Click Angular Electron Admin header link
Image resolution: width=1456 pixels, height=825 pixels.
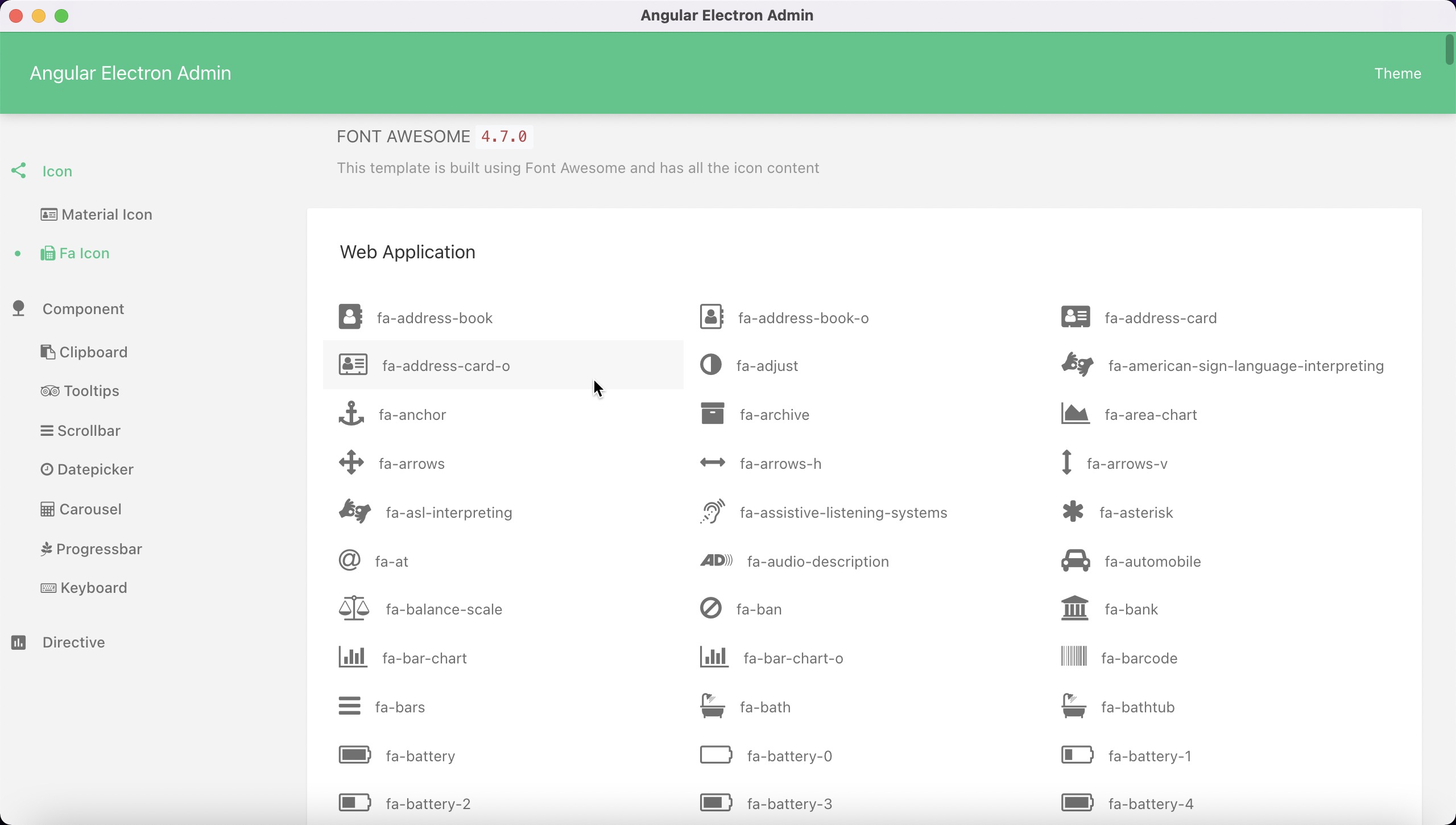130,72
